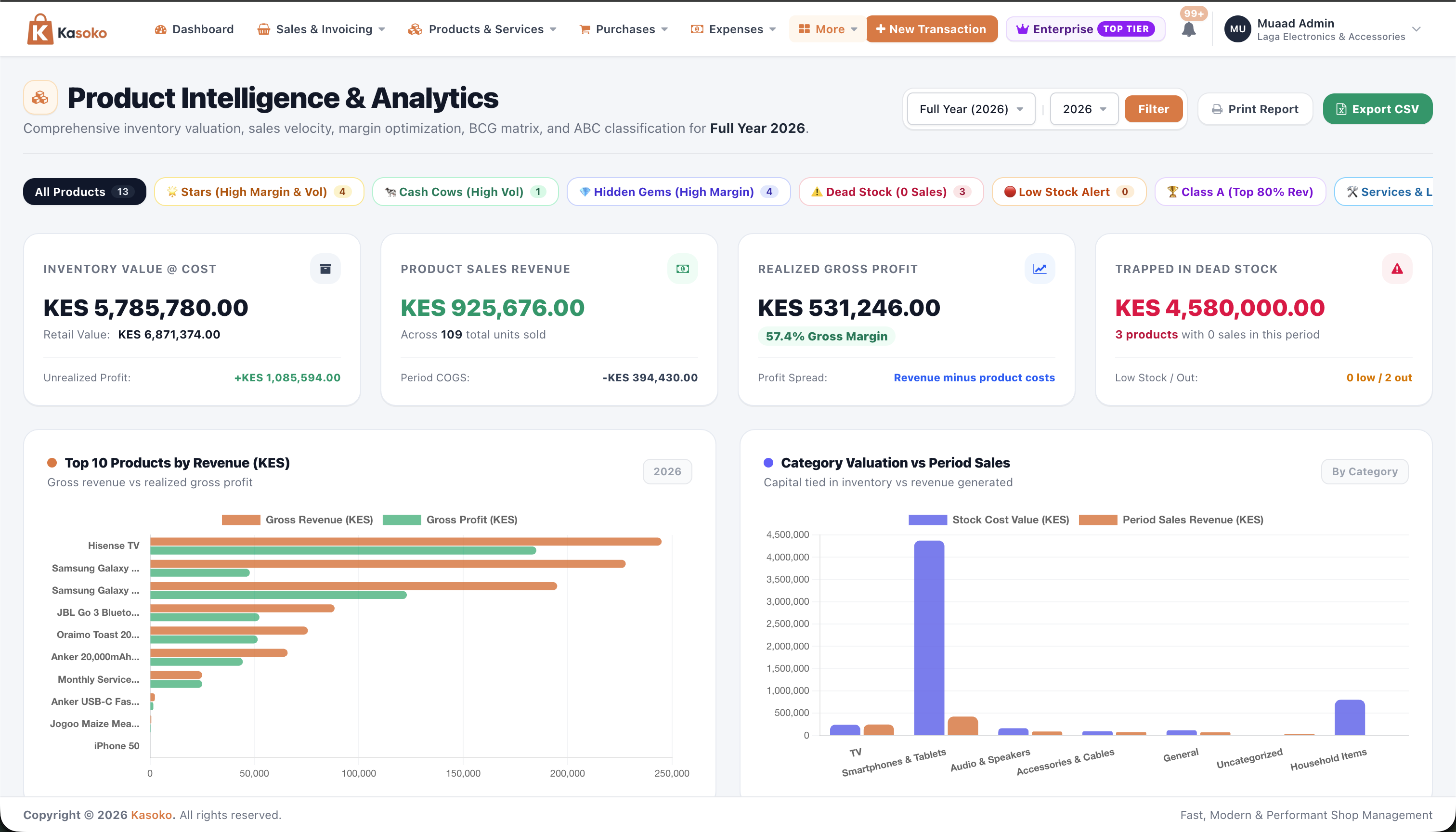The width and height of the screenshot is (1456, 832).
Task: Click the warning triangle icon on Dead Stock card
Action: tap(1397, 269)
